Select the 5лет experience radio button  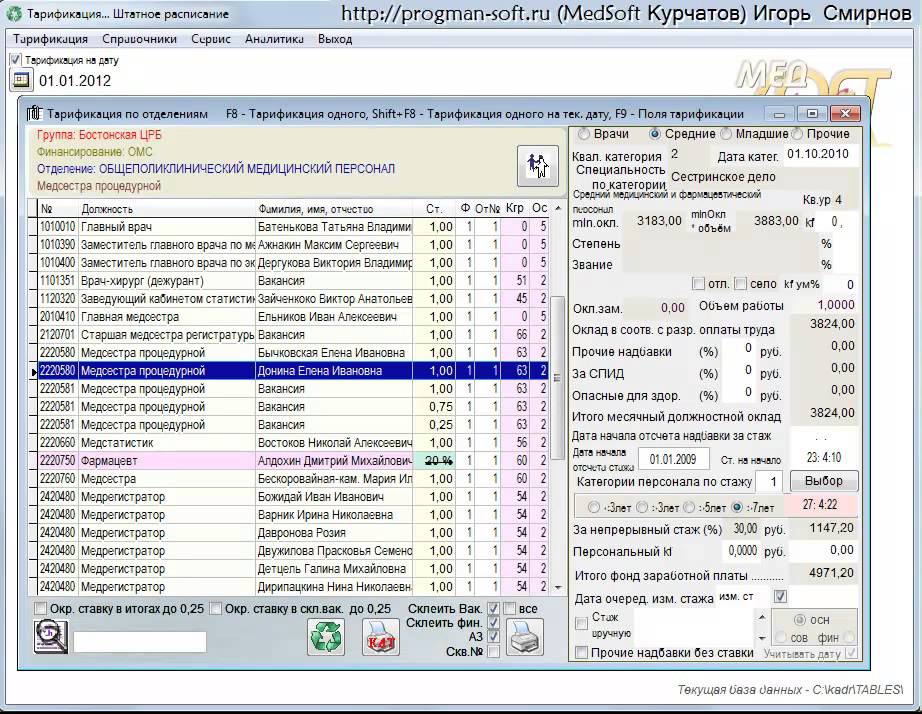689,507
